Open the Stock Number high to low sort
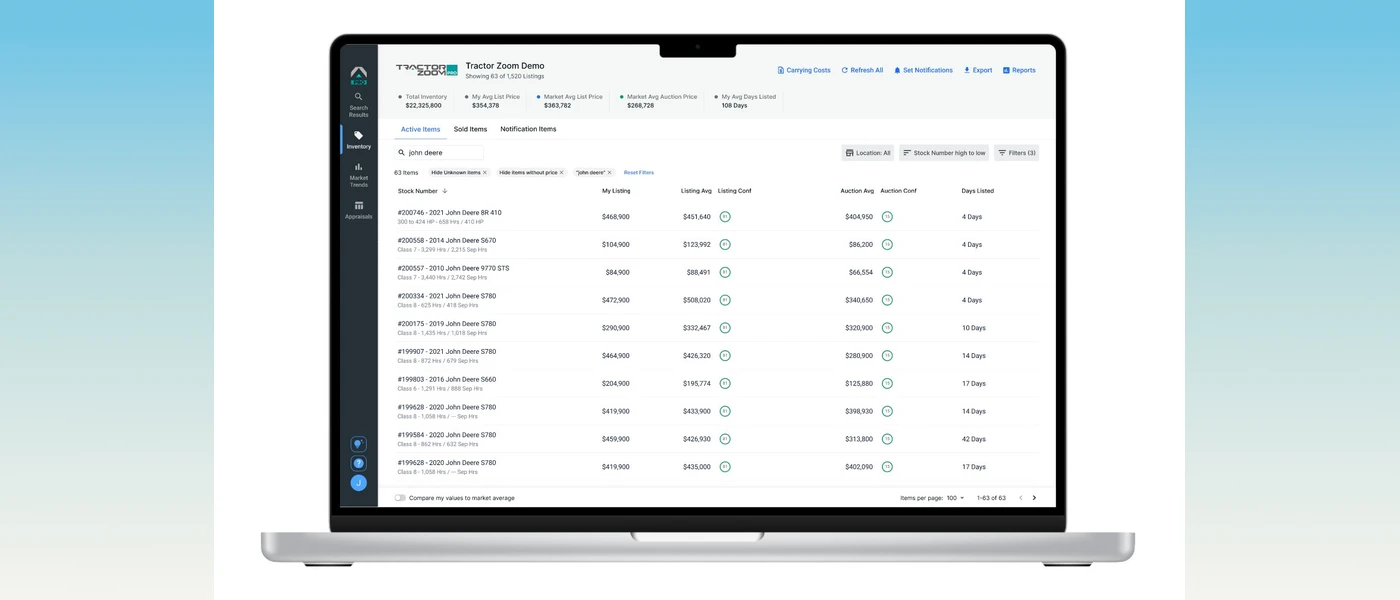 944,153
